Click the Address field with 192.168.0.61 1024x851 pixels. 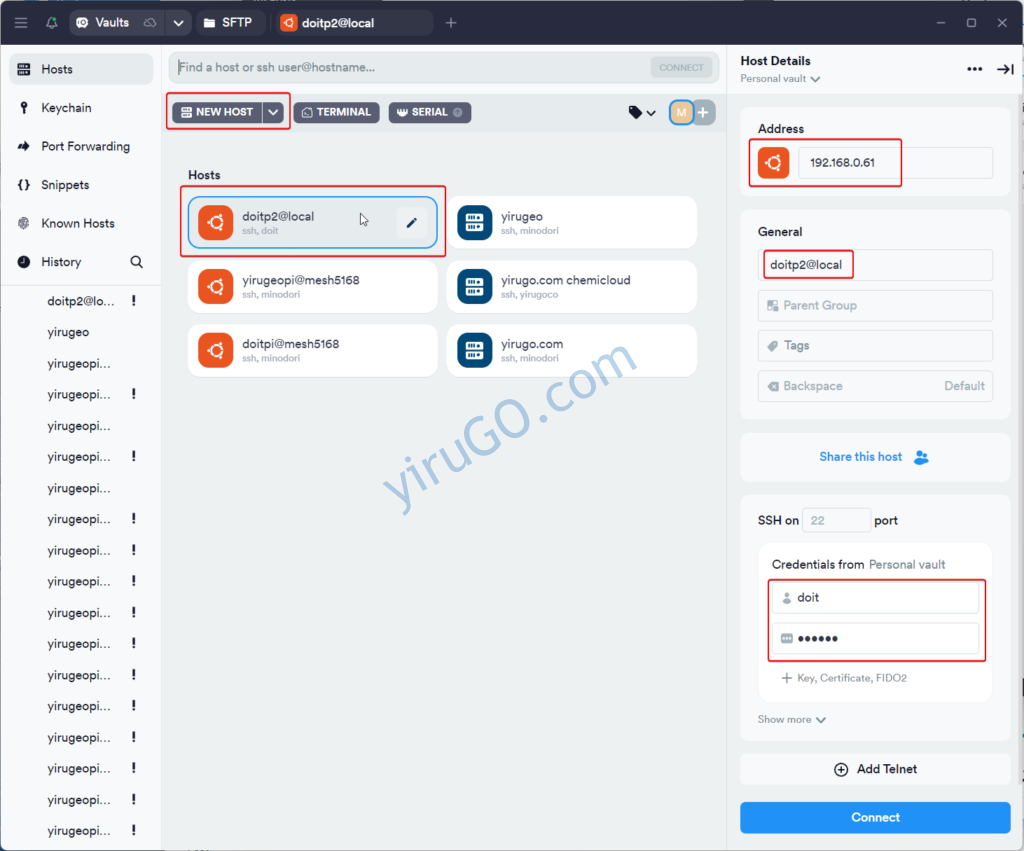tap(894, 163)
